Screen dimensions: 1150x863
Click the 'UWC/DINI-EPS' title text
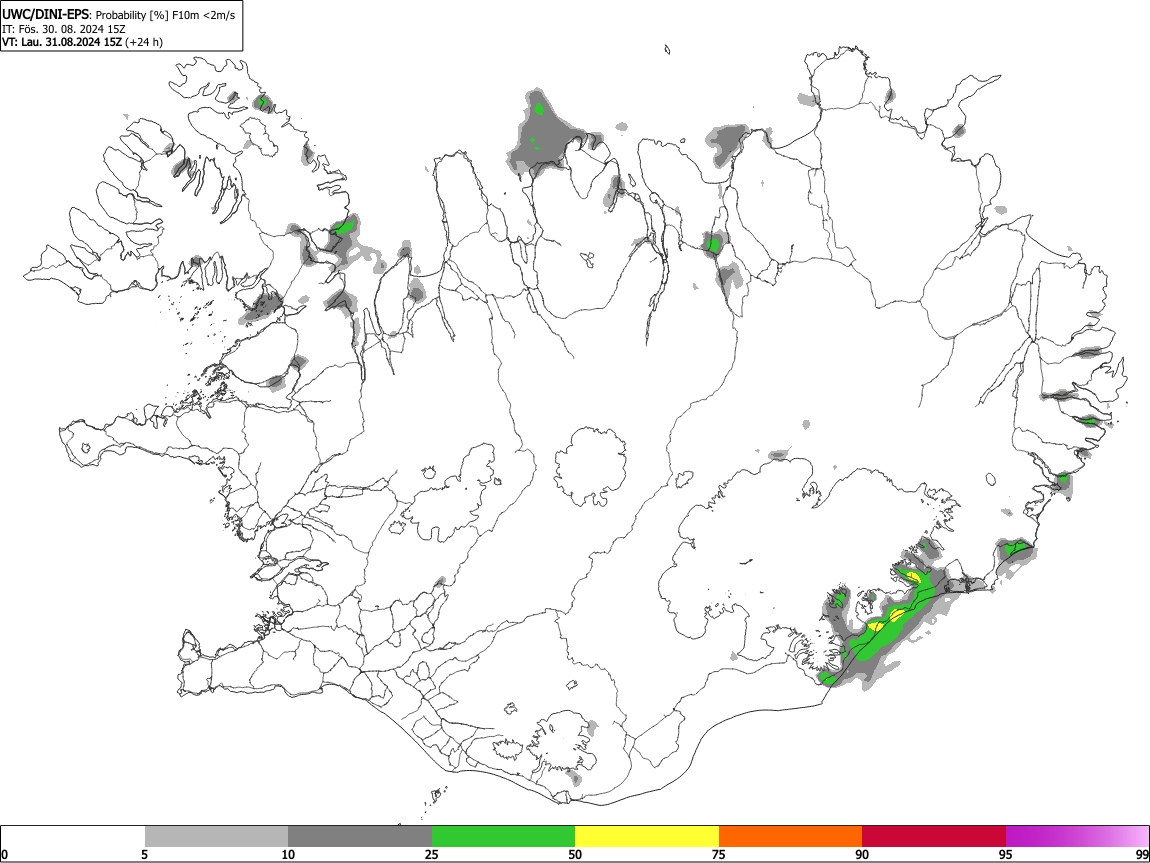coord(45,15)
